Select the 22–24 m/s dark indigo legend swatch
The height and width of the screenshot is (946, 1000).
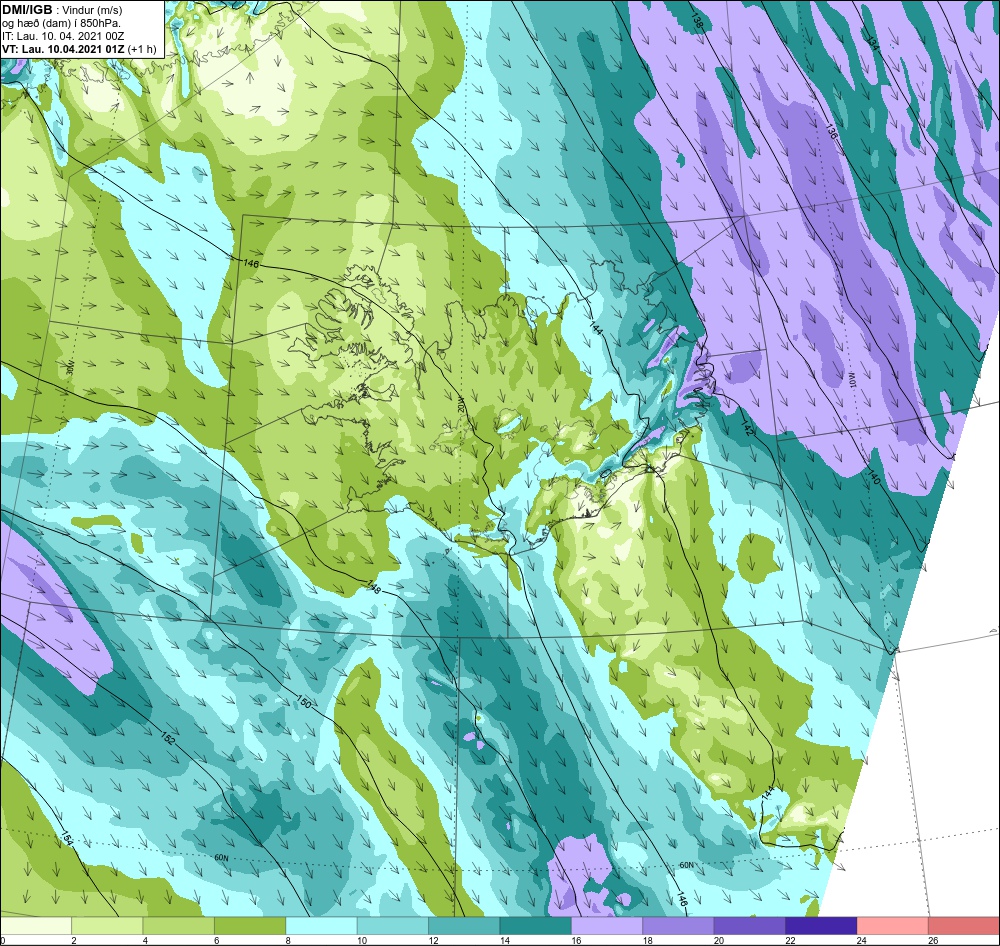click(x=821, y=924)
